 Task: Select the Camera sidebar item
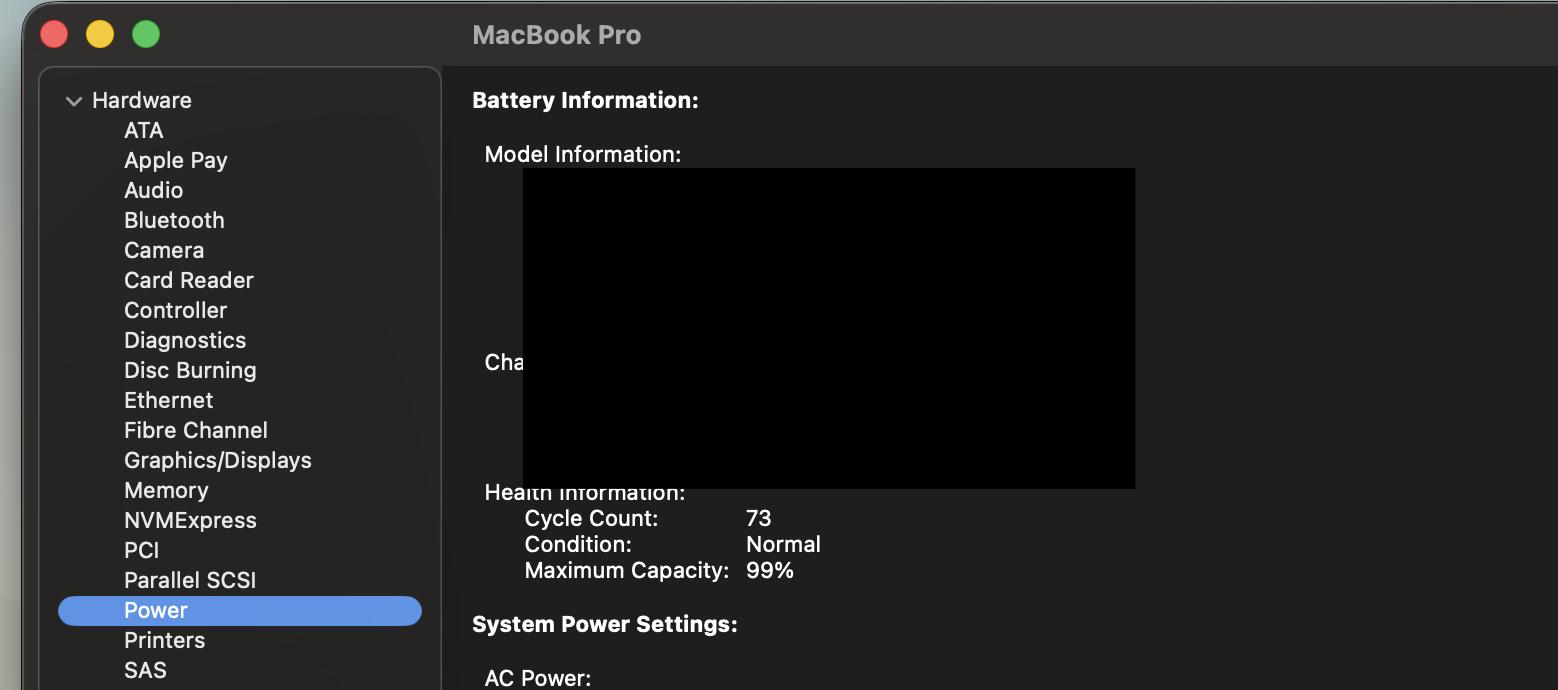coord(164,250)
